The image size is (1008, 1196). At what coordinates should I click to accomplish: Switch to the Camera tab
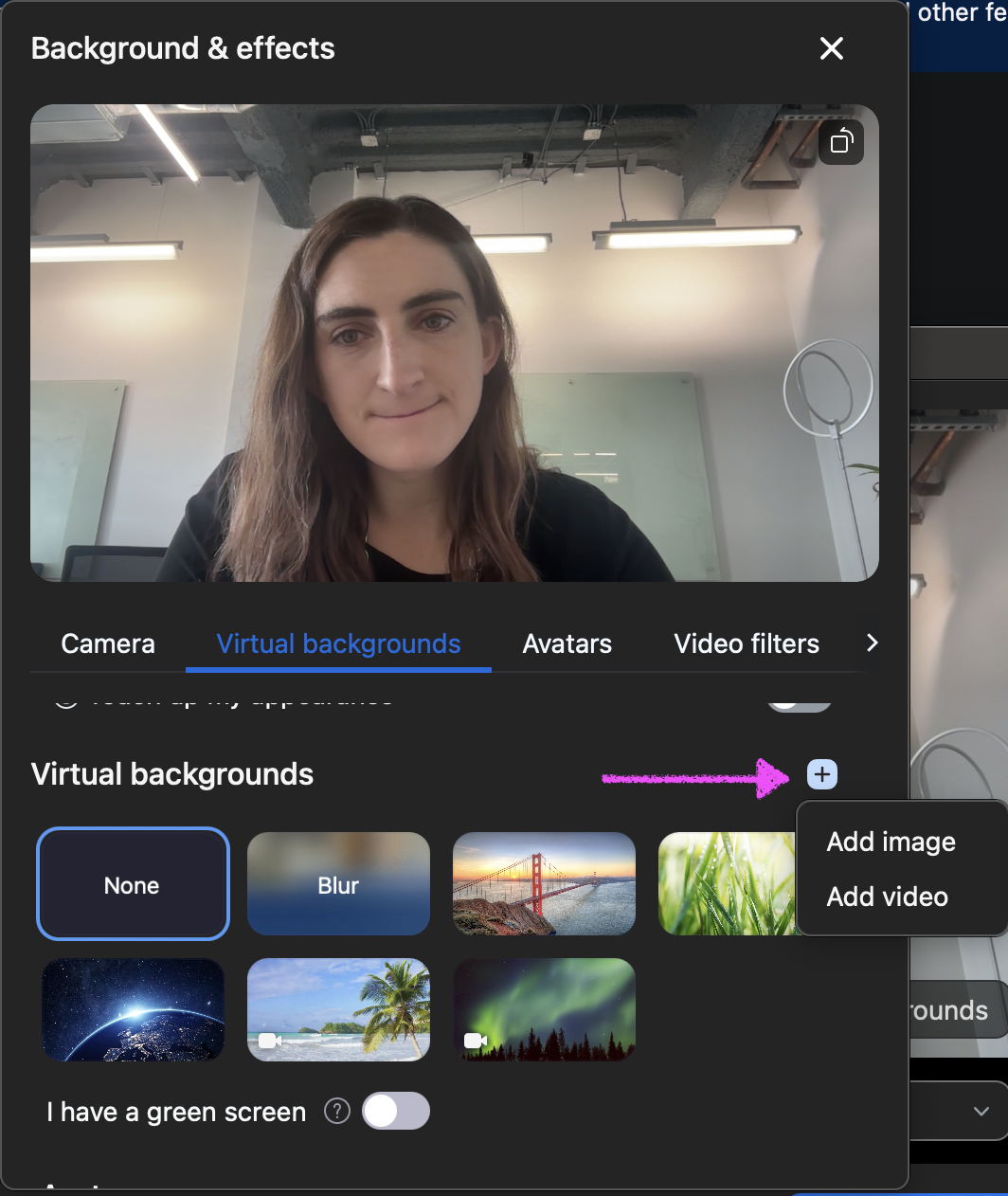pos(108,643)
